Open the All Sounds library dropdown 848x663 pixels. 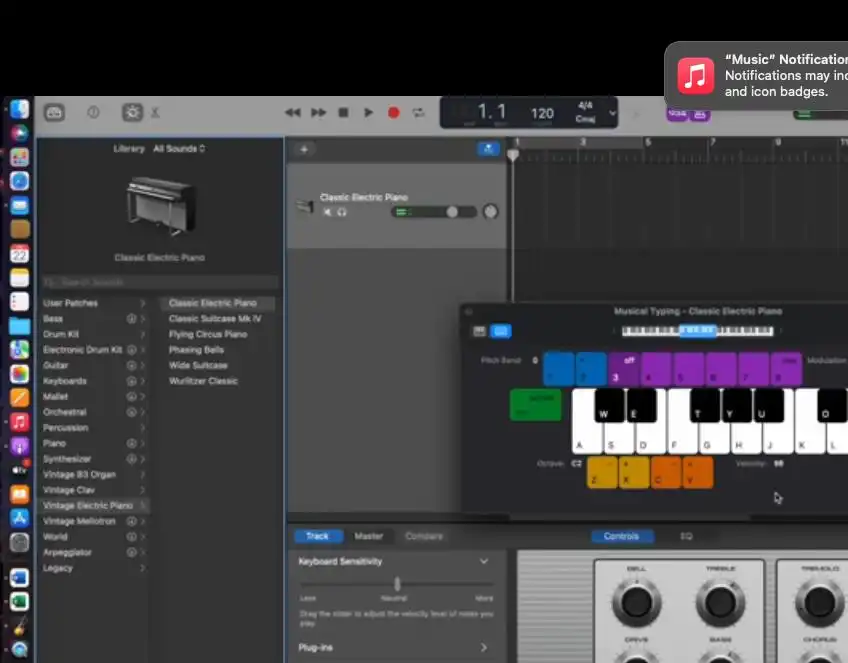[179, 148]
